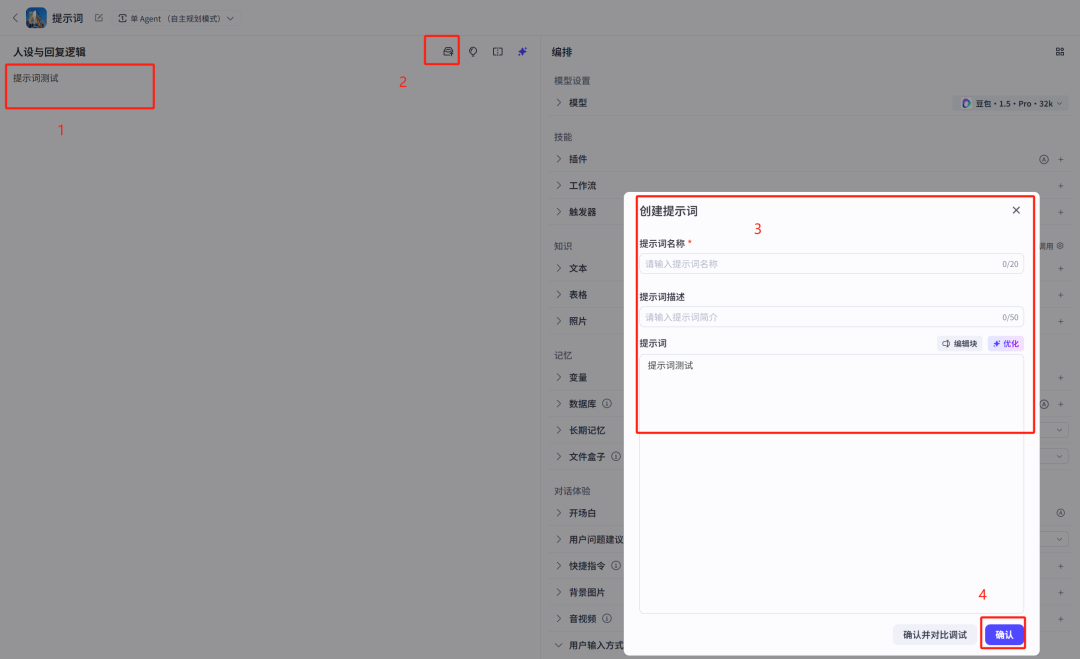Click 确认并对比调试 button
1080x659 pixels.
click(935, 635)
